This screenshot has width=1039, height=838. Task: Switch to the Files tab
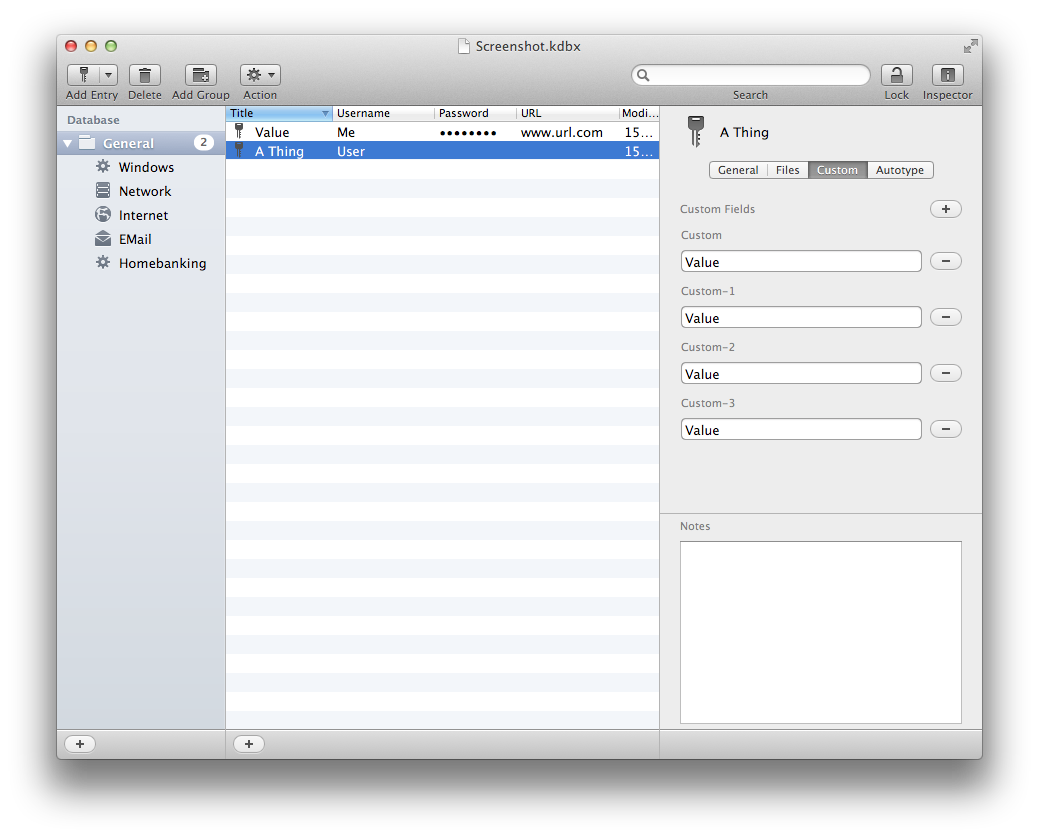tap(788, 170)
